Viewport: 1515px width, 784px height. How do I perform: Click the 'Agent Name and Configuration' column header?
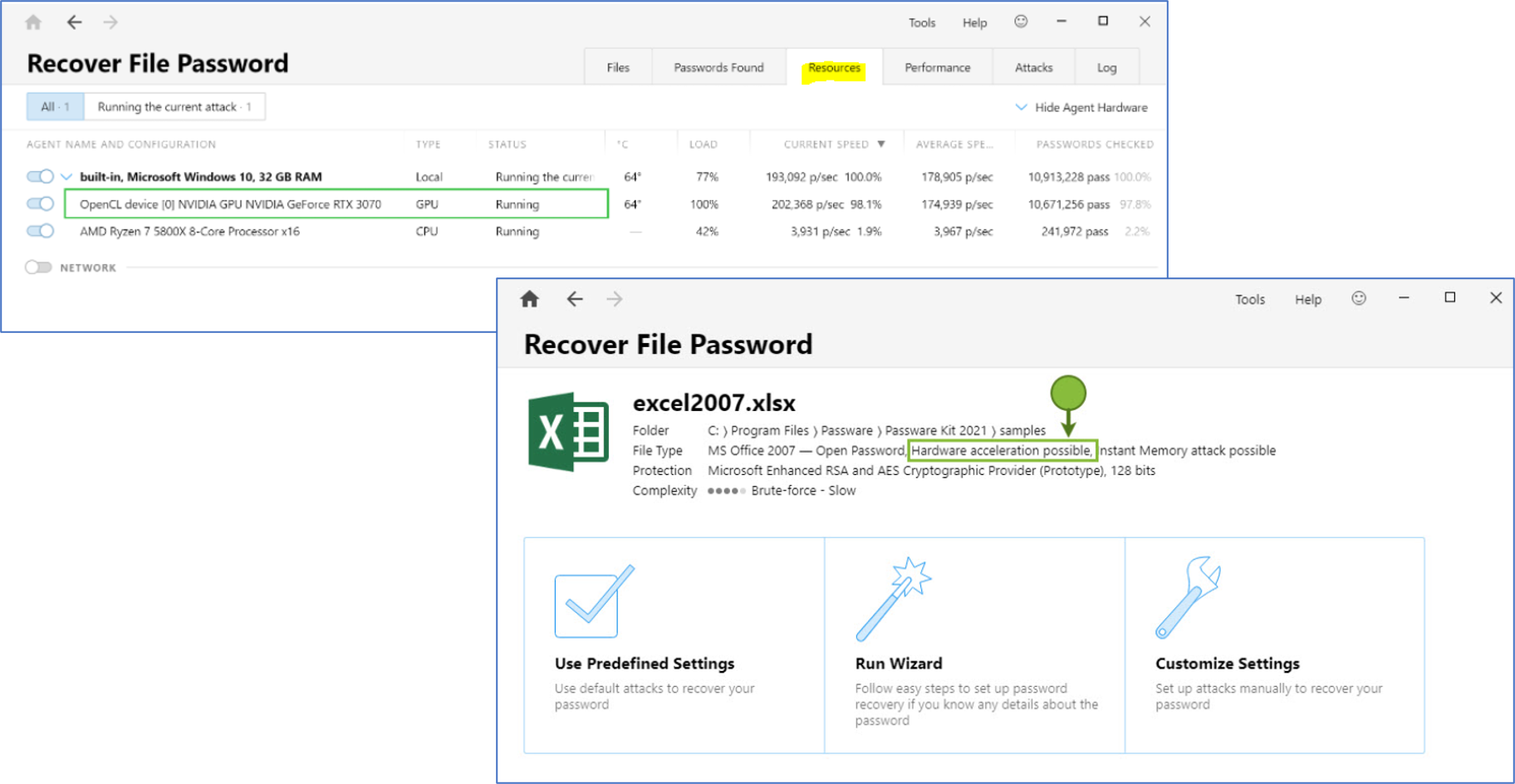coord(121,145)
